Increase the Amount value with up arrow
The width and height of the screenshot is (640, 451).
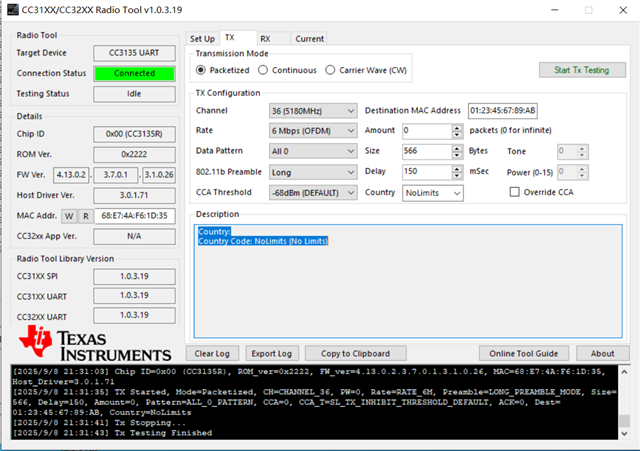click(457, 127)
